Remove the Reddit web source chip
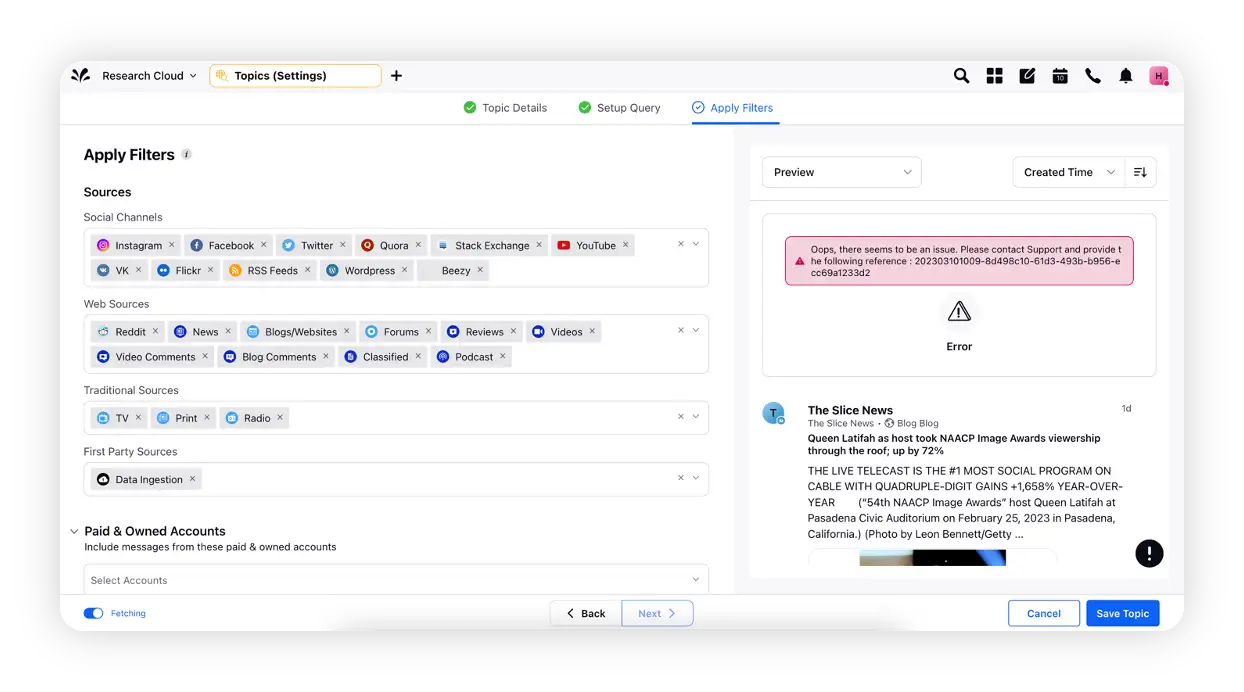This screenshot has width=1244, height=692. (x=156, y=331)
